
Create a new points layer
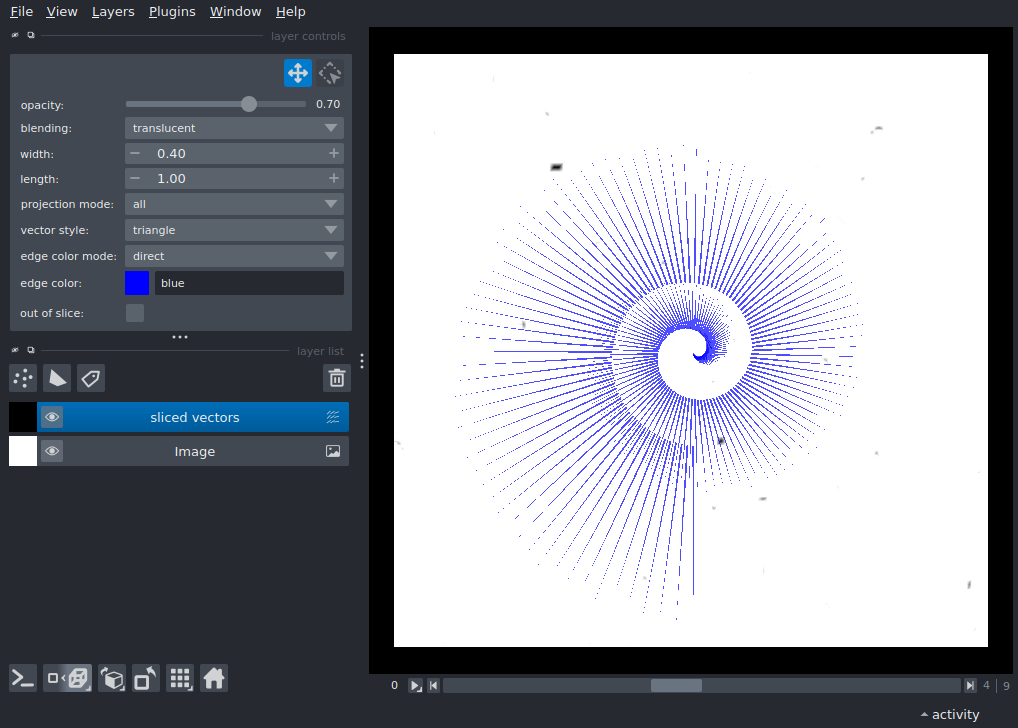[23, 378]
